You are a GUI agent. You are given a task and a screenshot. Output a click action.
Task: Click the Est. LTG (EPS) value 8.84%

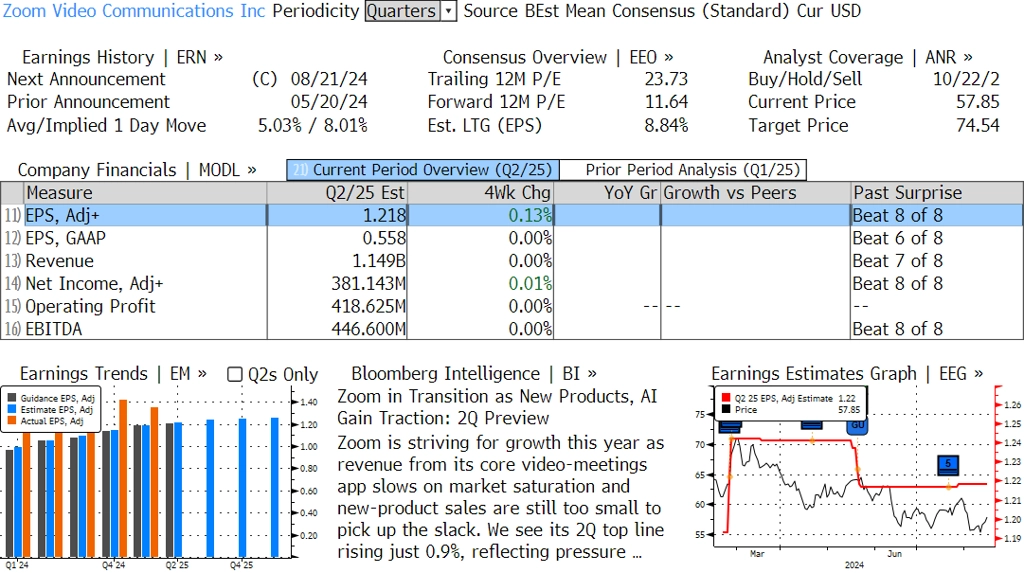click(x=666, y=125)
